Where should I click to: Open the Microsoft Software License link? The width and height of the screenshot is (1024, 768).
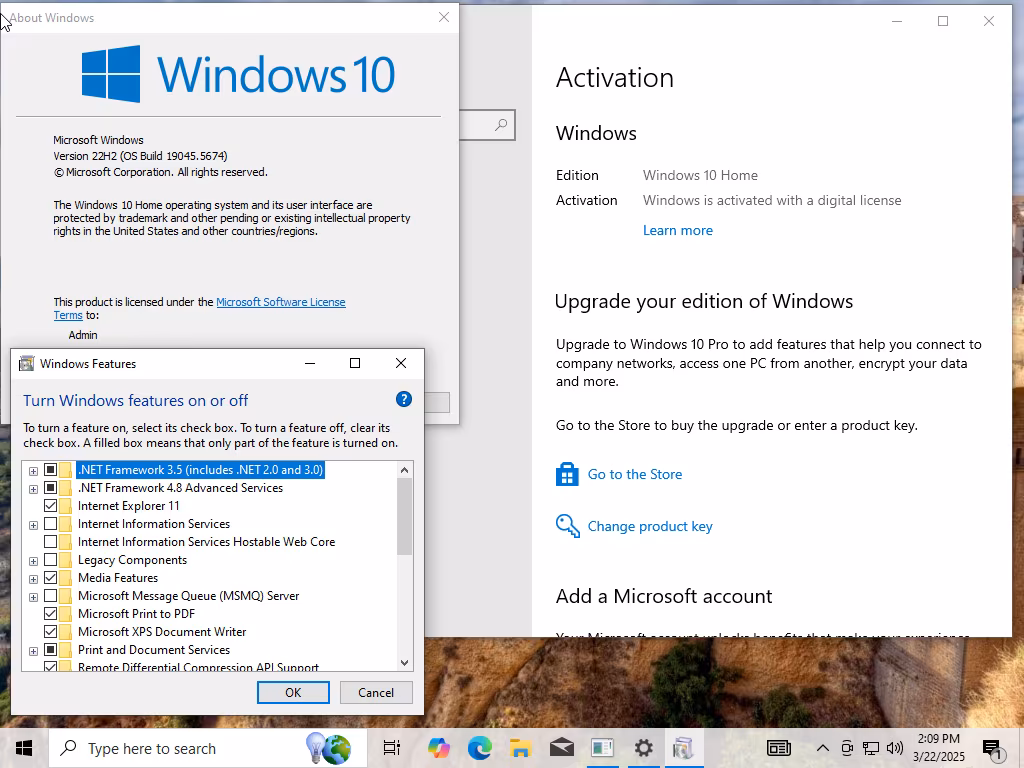pyautogui.click(x=281, y=302)
